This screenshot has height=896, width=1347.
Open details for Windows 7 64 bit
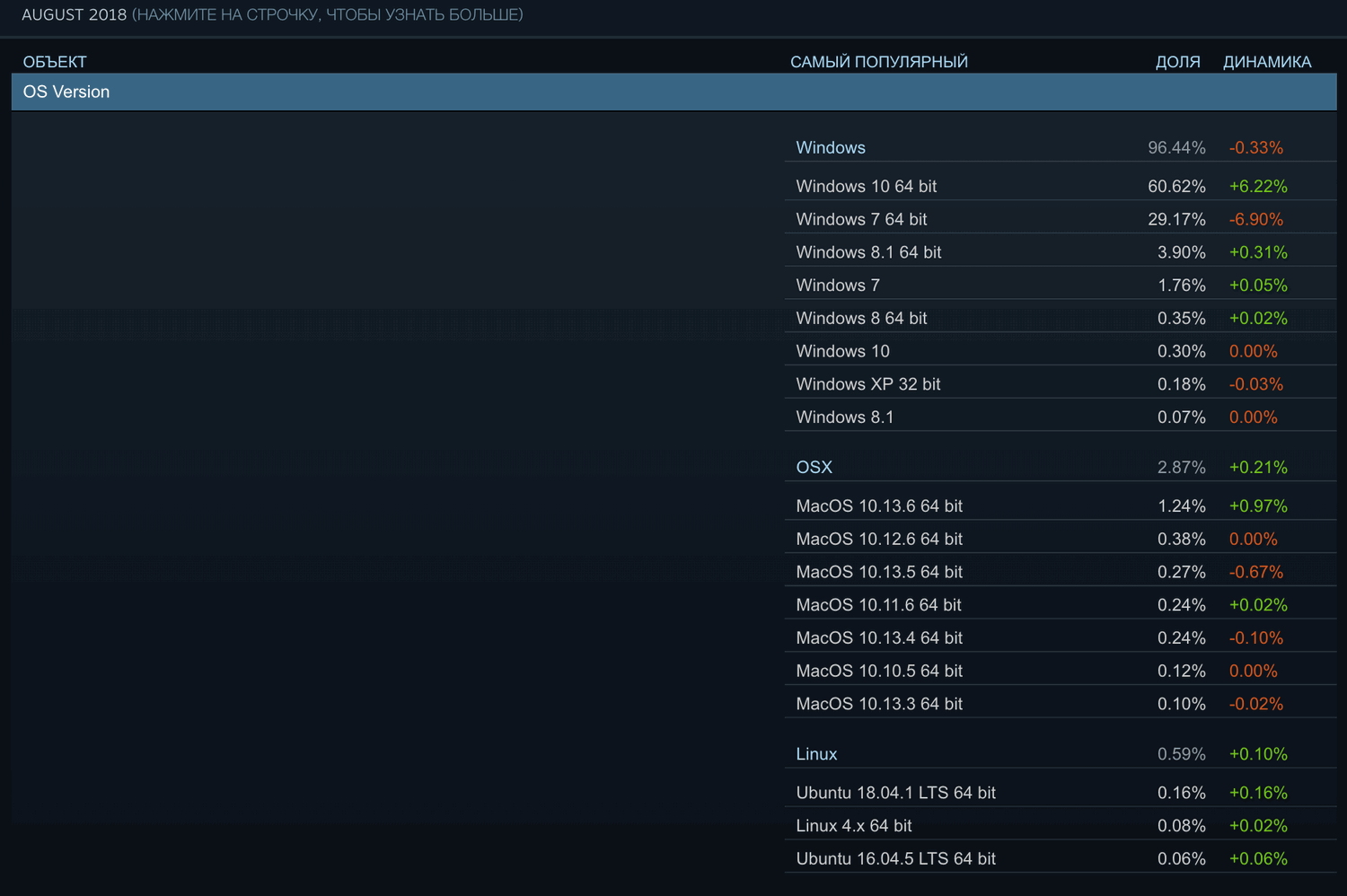(x=860, y=218)
